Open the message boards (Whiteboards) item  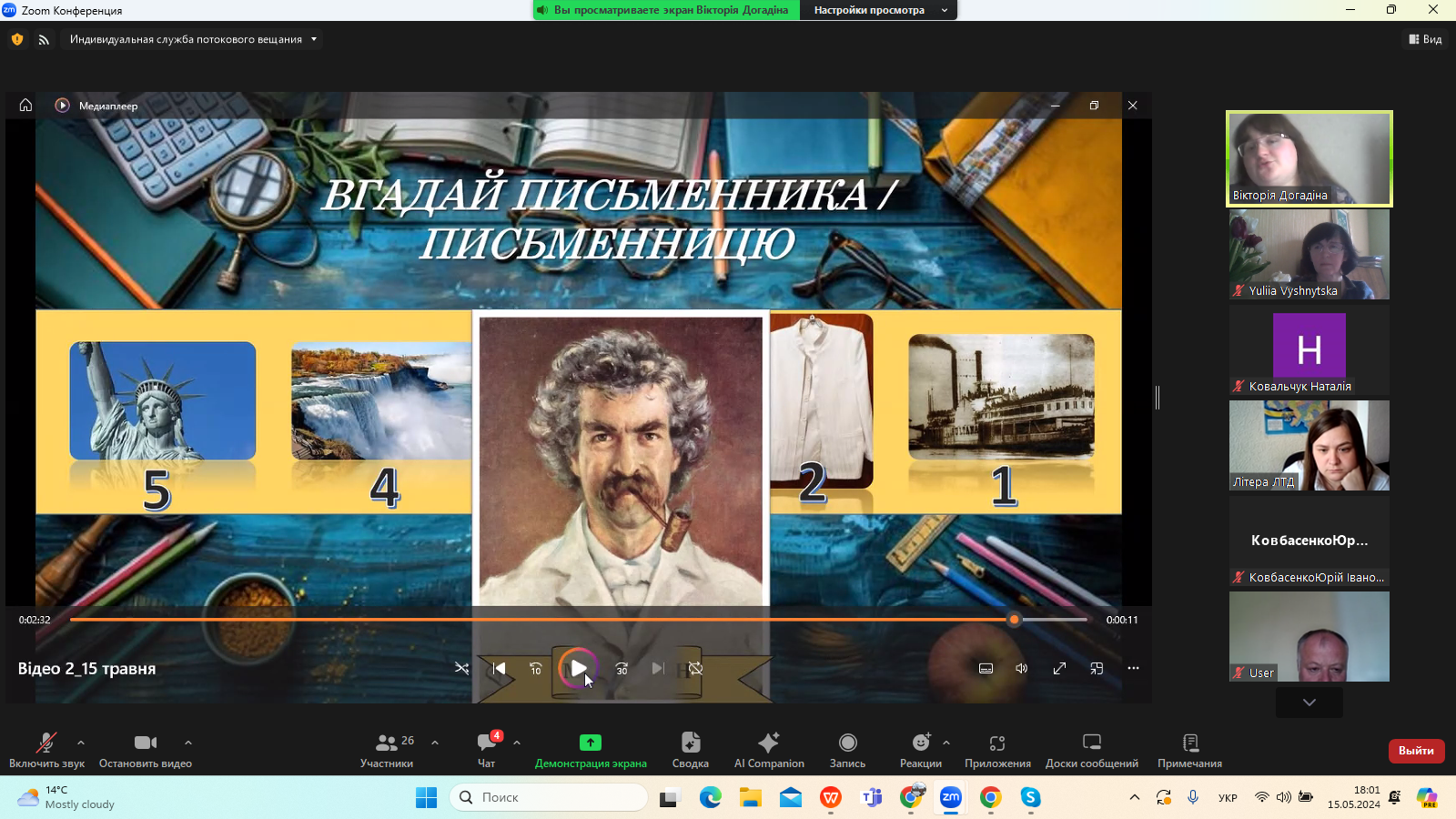tap(1091, 749)
